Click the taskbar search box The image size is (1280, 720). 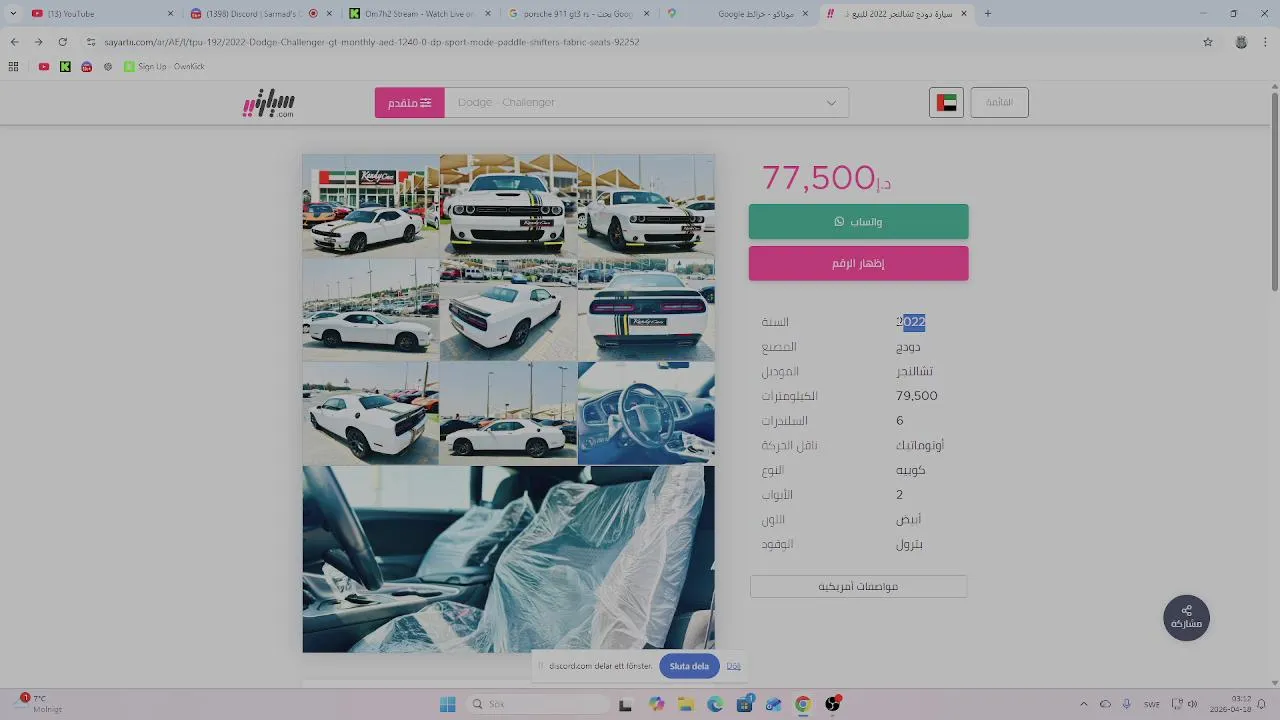point(536,704)
